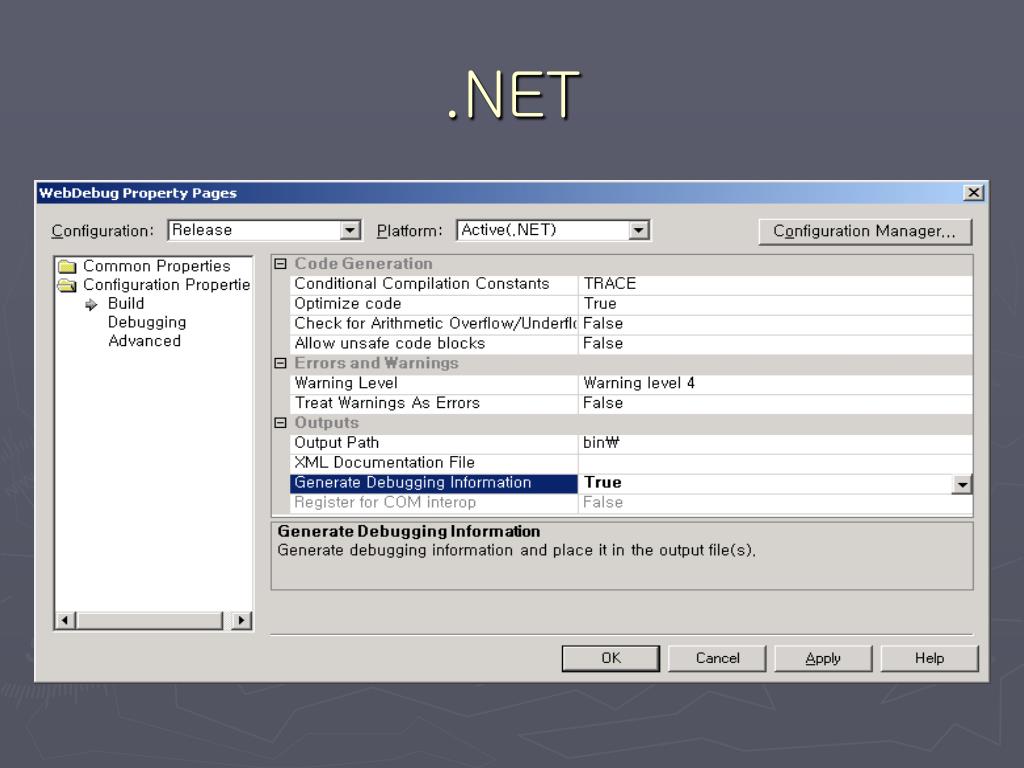Select the Configuration Properties tree node

tap(167, 285)
